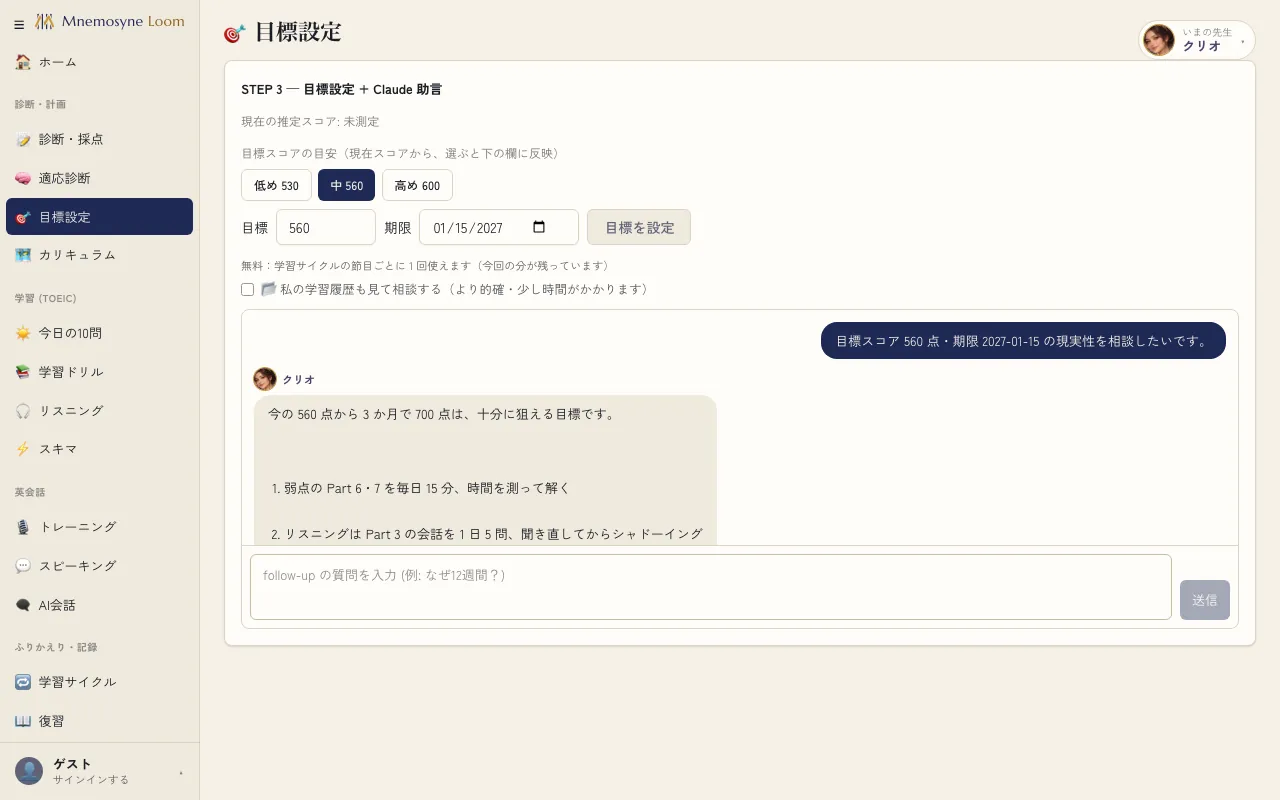This screenshot has width=1280, height=800.
Task: Click the クリオ avatar in the chat
Action: coord(265,379)
